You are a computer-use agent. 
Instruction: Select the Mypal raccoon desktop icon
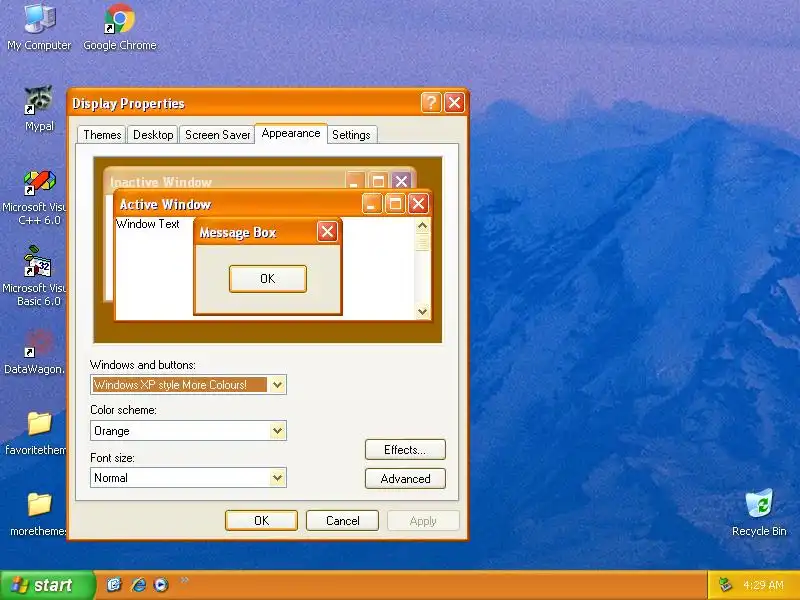coord(39,108)
